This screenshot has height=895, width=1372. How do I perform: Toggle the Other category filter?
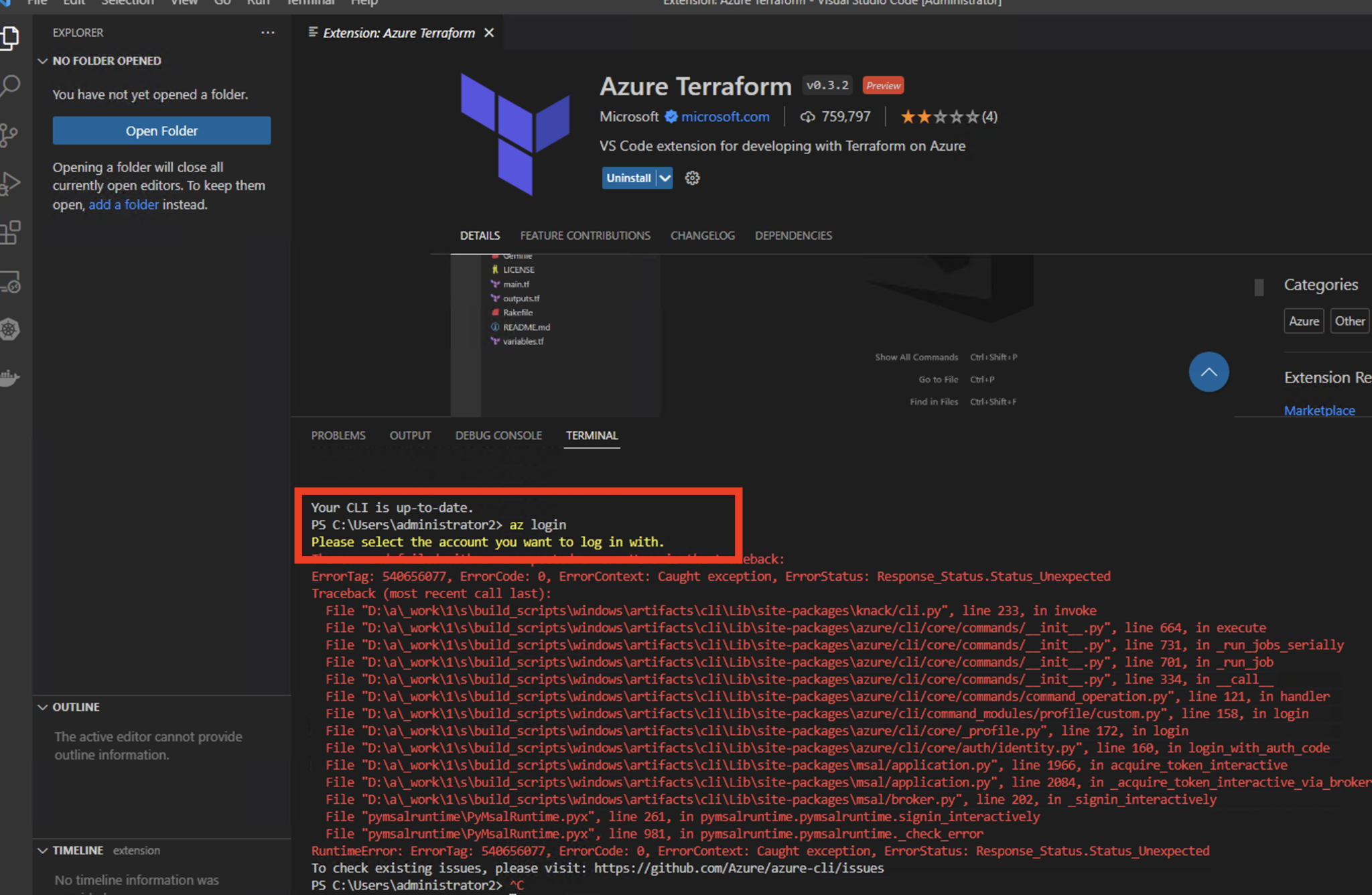pos(1349,320)
